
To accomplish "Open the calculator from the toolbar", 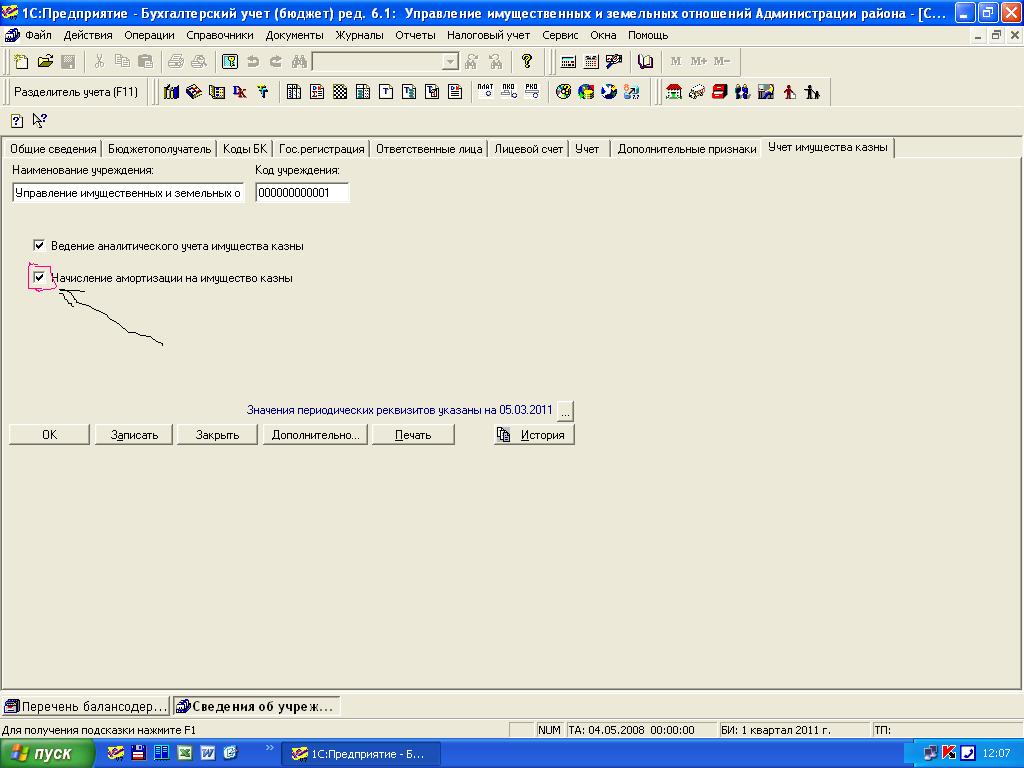I will coord(568,62).
